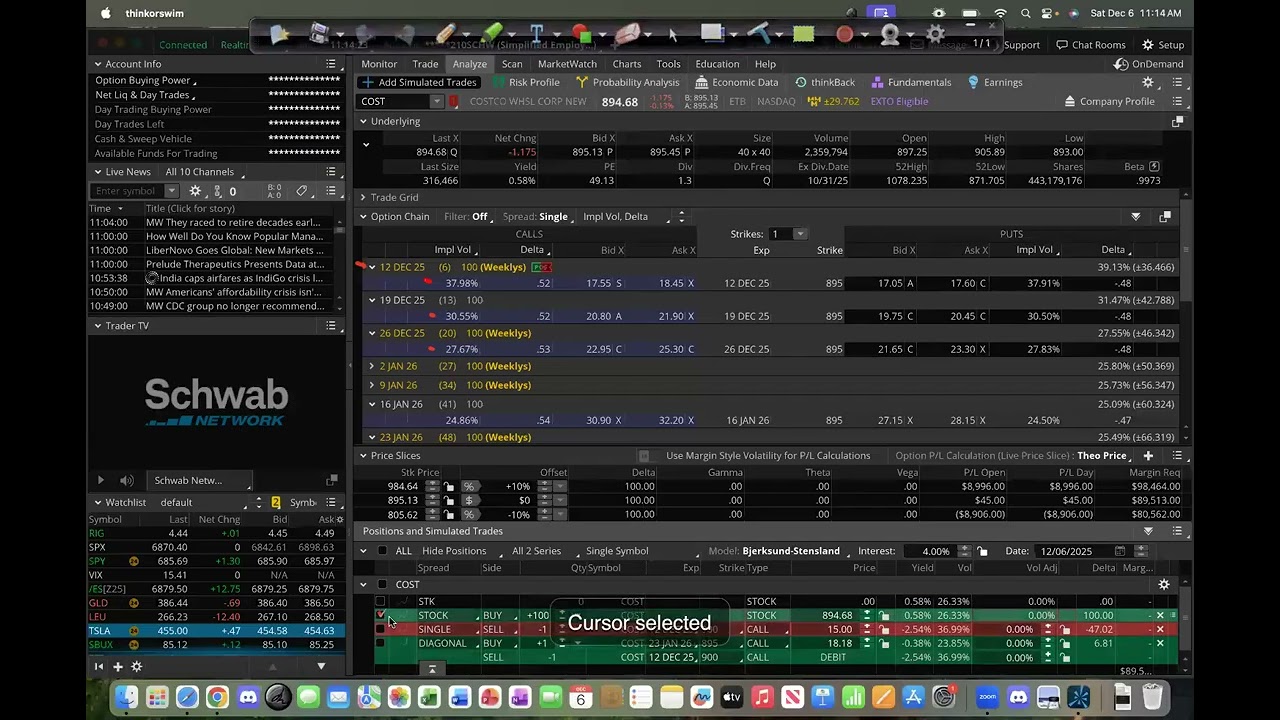Viewport: 1280px width, 720px height.
Task: Open Watchlist panel menu icon
Action: point(330,503)
